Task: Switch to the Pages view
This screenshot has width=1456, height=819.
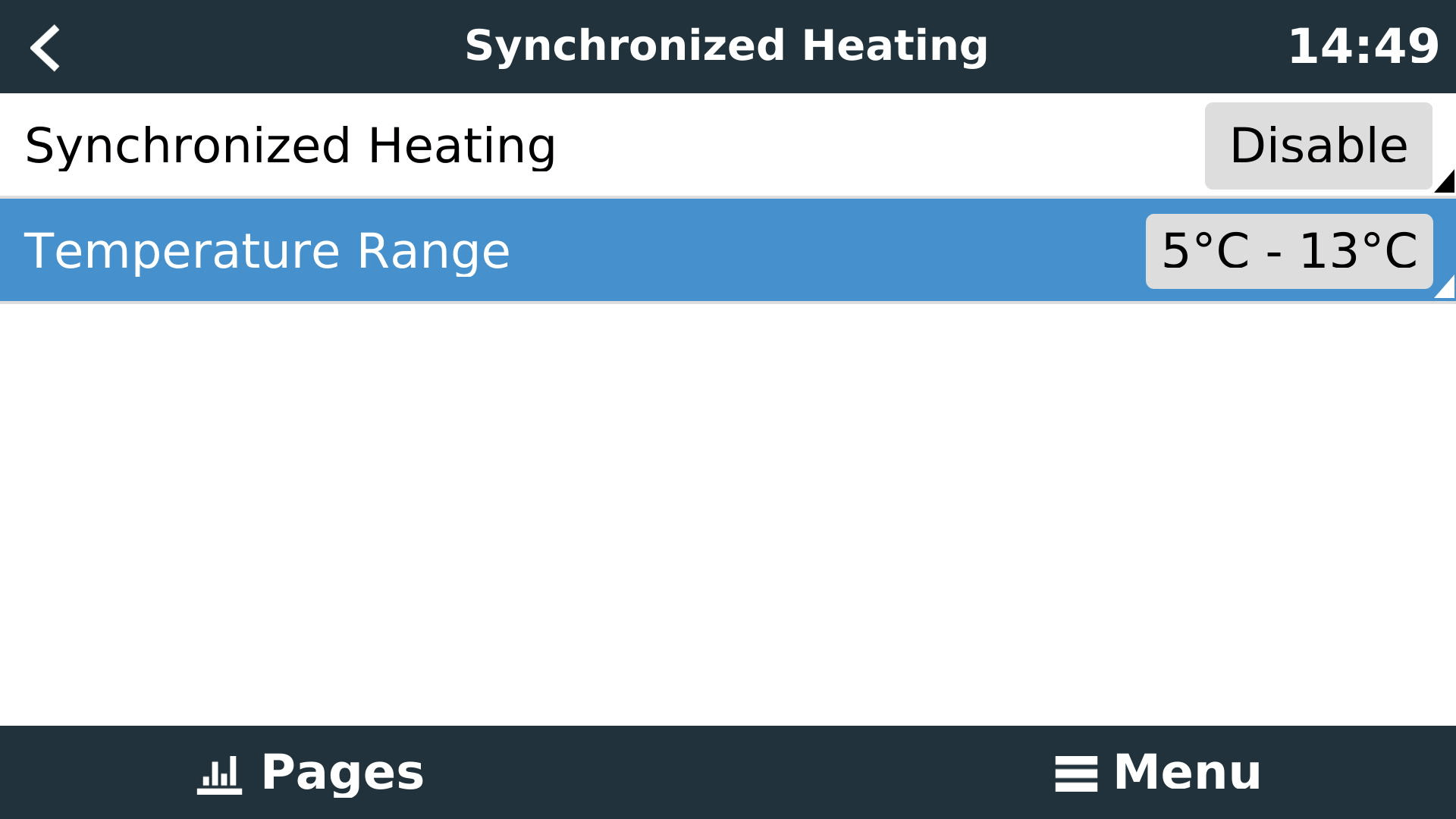Action: [x=311, y=773]
